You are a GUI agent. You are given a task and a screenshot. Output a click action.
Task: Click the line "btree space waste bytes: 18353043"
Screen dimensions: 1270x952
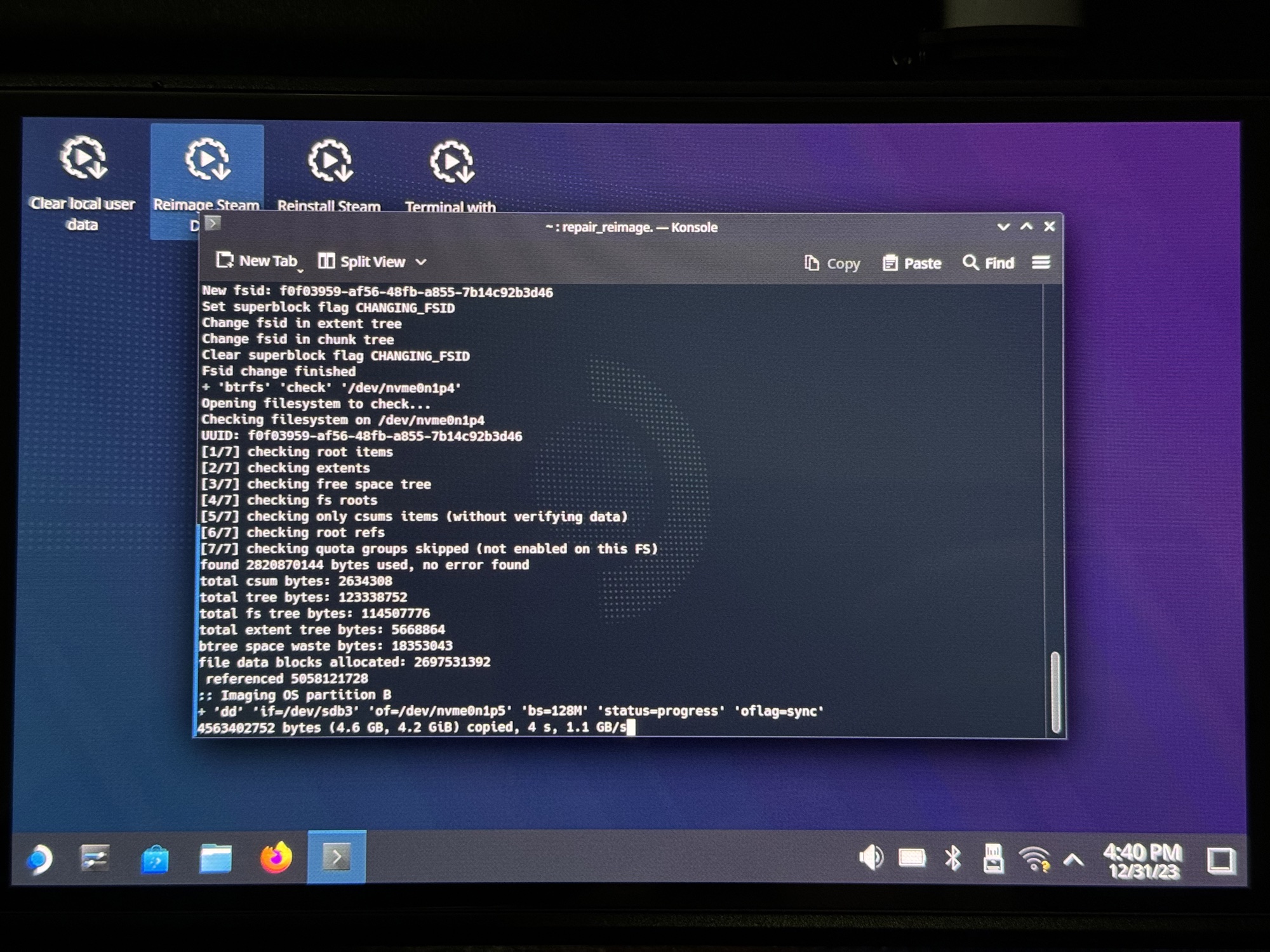[x=325, y=646]
